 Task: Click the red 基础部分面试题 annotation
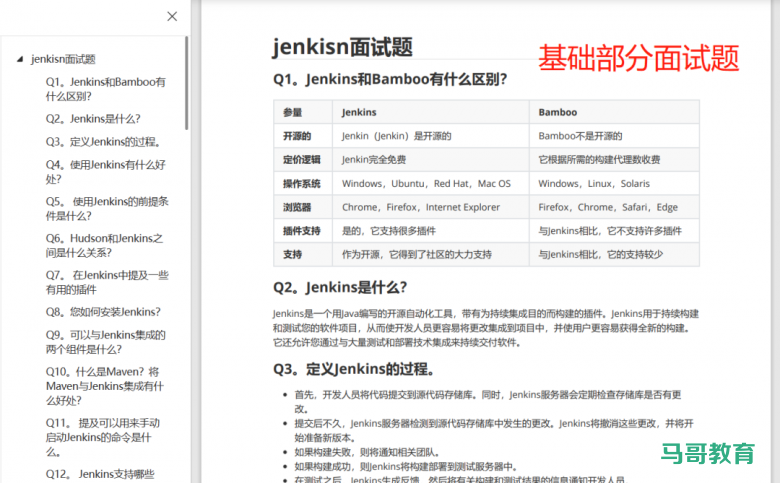coord(639,58)
